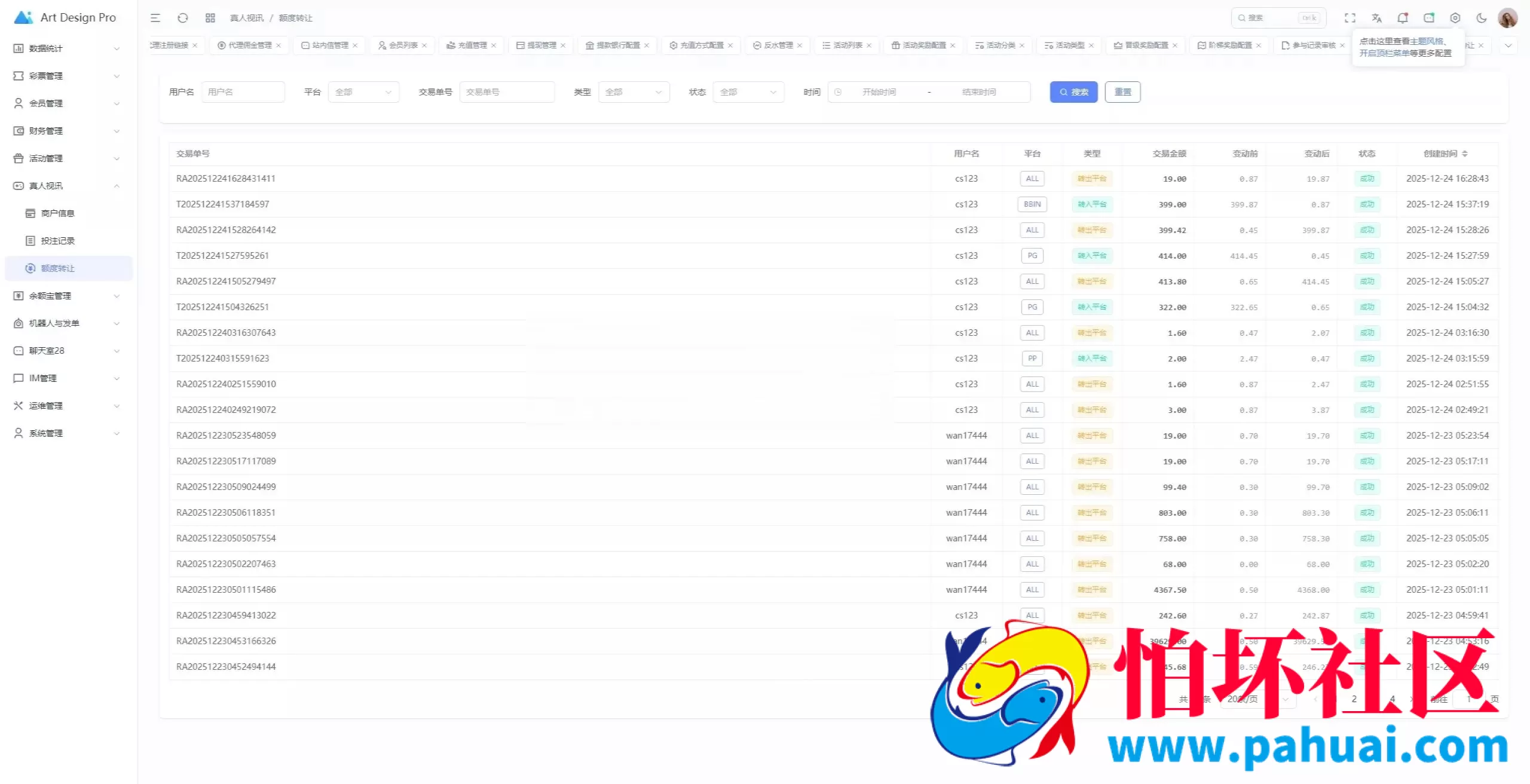
Task: Open the quick-access grid icon
Action: click(x=210, y=18)
